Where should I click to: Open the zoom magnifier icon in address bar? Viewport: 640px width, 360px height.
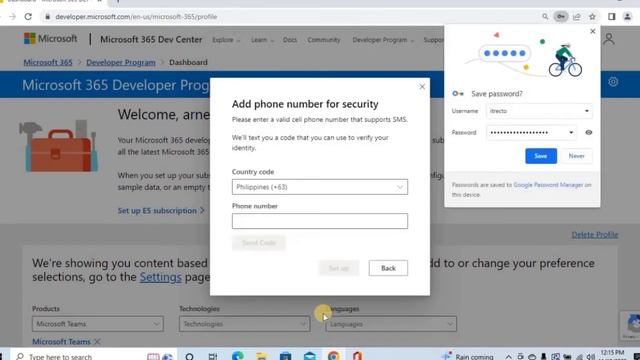[545, 17]
